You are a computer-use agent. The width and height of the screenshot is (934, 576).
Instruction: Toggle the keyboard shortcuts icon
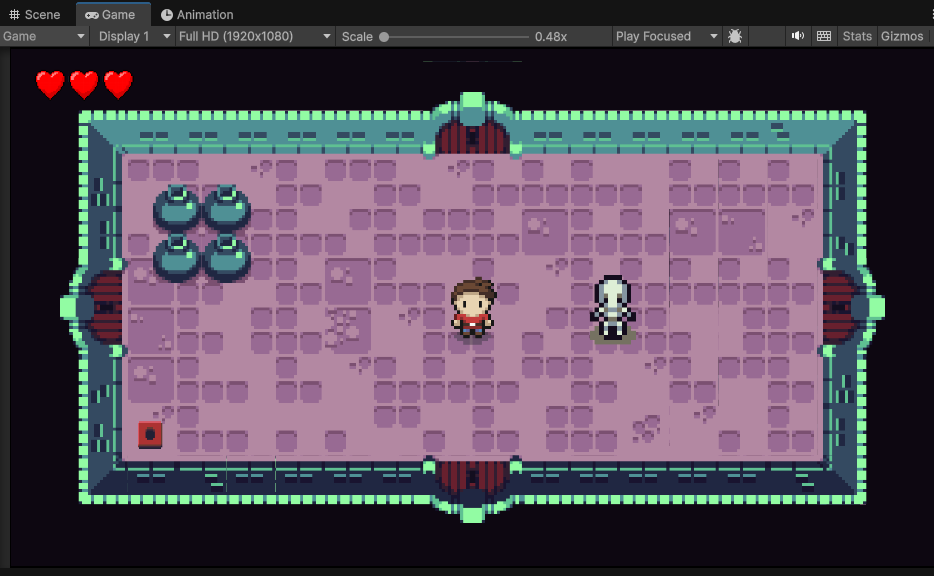click(x=824, y=36)
